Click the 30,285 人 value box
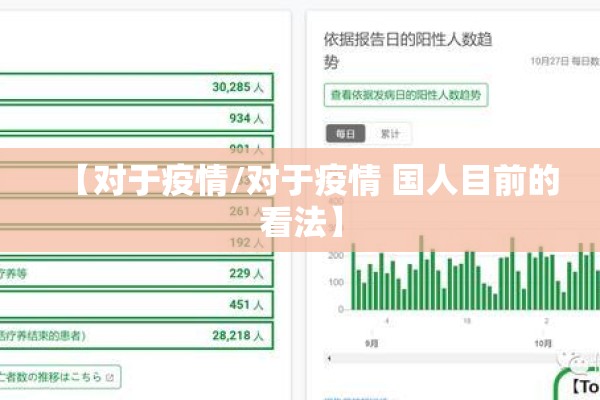600x400 pixels. [136, 87]
